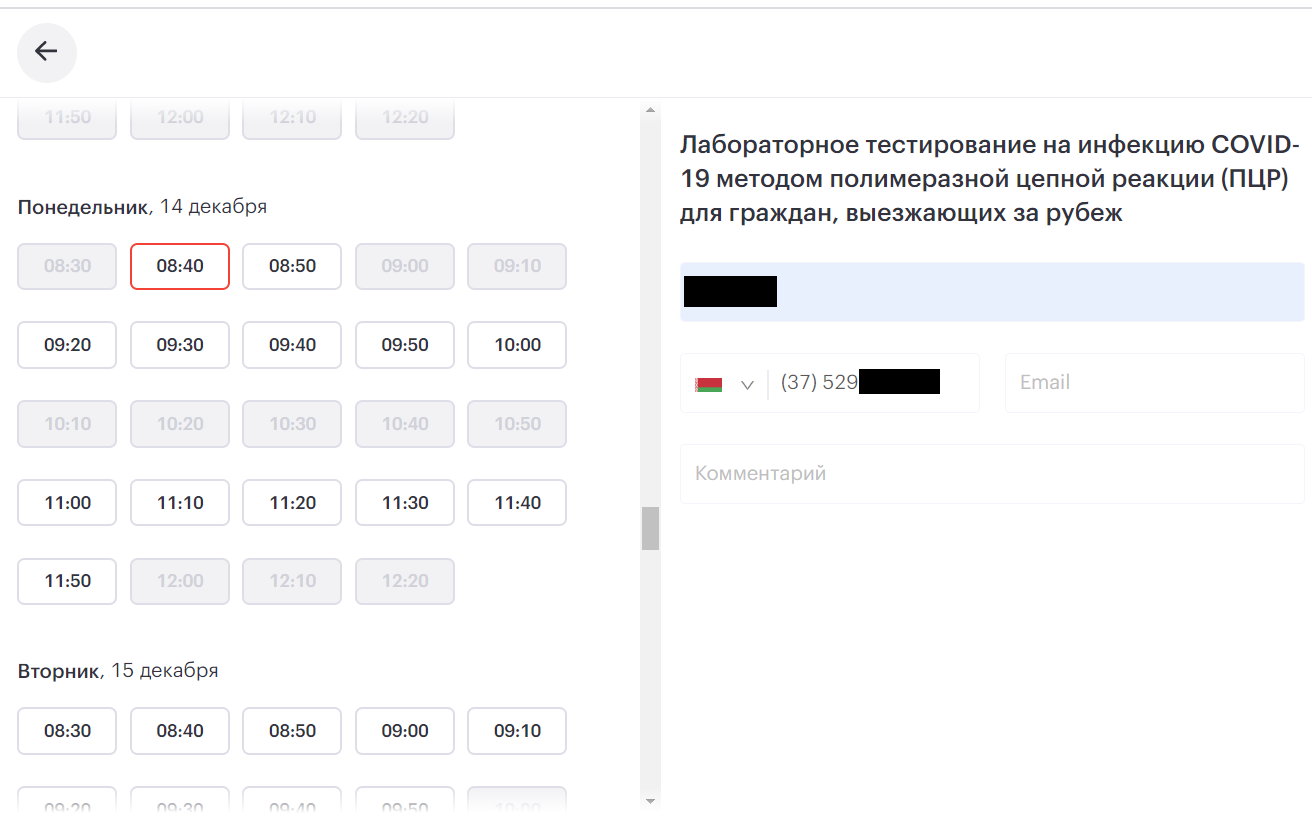Select 09:10 on Tuesday 15 декабря
Viewport: 1312px width, 830px height.
point(516,731)
